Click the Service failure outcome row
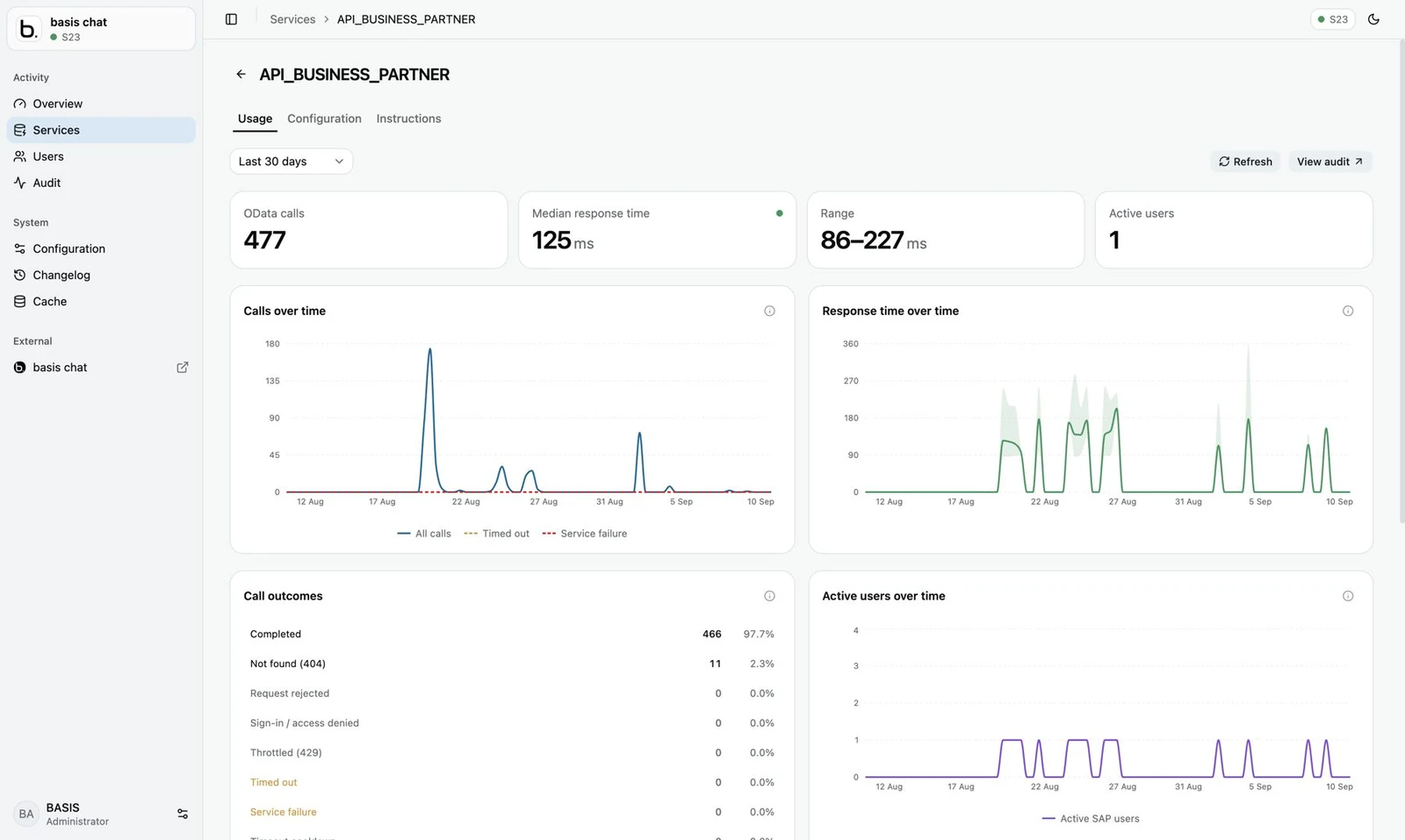Viewport: 1405px width, 840px height. (x=512, y=812)
